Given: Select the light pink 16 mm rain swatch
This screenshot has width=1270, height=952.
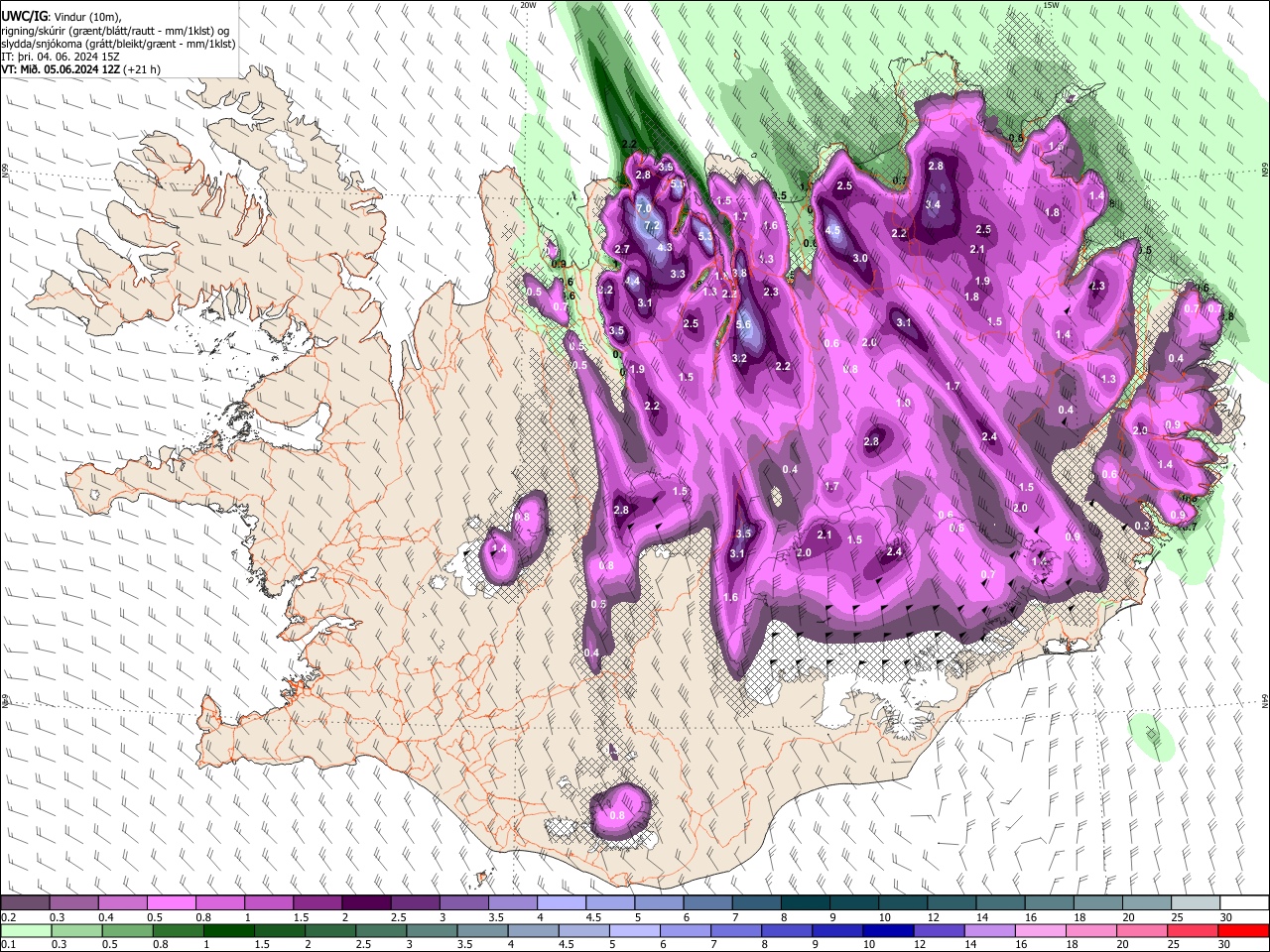Looking at the screenshot, I should pyautogui.click(x=1041, y=930).
